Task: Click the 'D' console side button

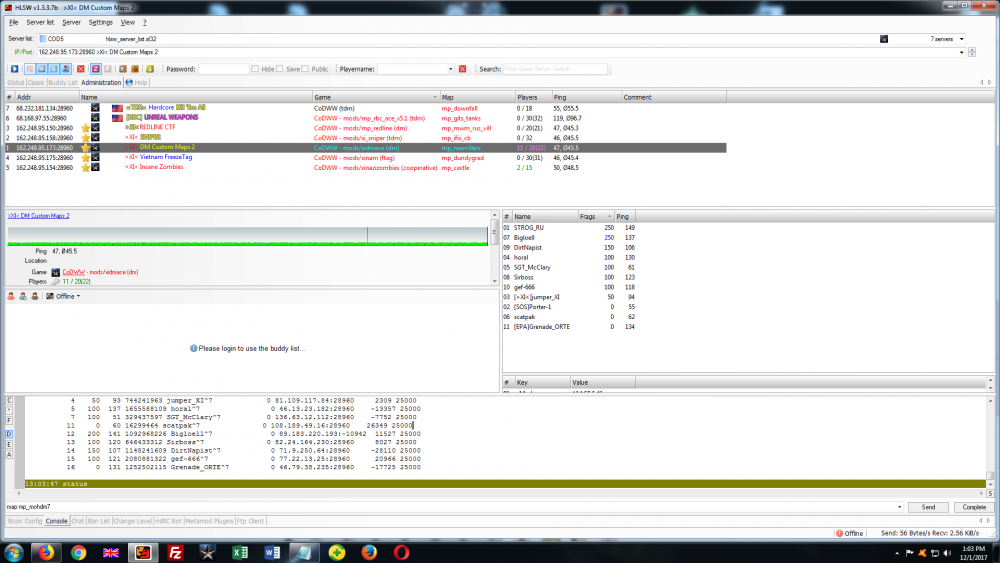Action: (x=10, y=433)
